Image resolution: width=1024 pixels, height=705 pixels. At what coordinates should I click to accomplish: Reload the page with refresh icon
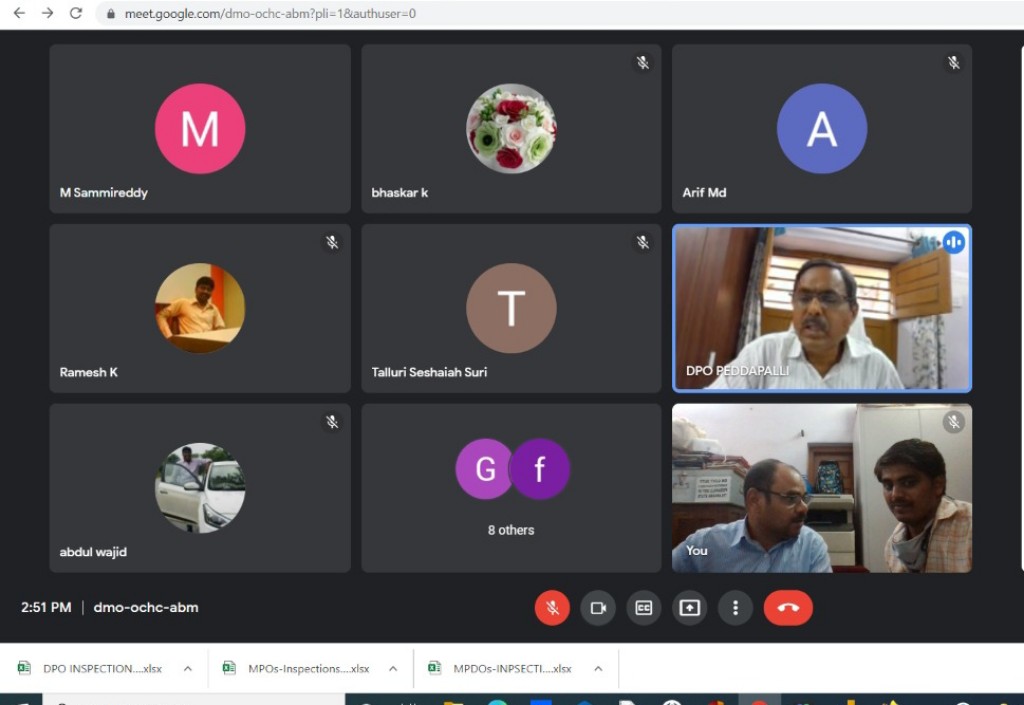tap(76, 14)
